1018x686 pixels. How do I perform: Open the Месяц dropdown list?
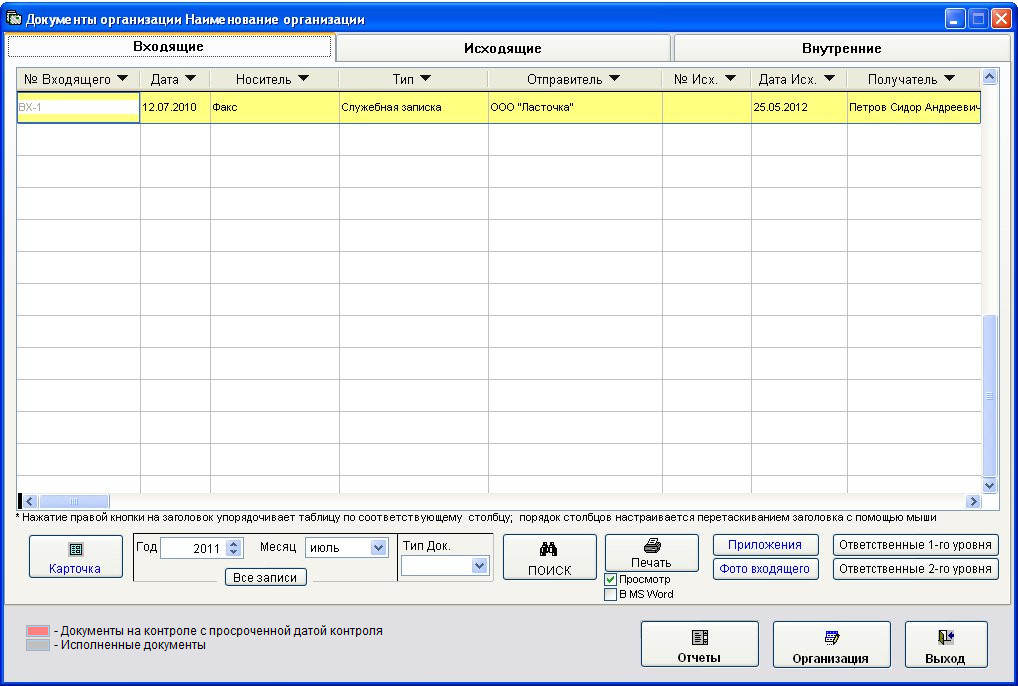click(378, 548)
